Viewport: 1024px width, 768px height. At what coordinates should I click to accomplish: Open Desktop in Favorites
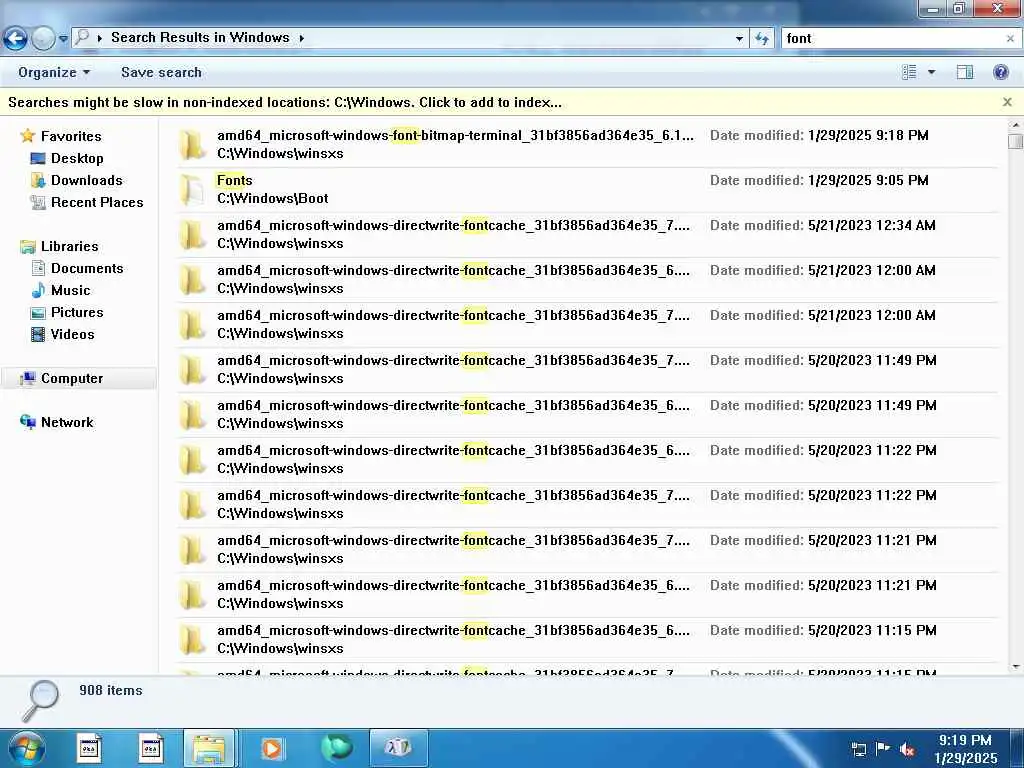pos(77,158)
